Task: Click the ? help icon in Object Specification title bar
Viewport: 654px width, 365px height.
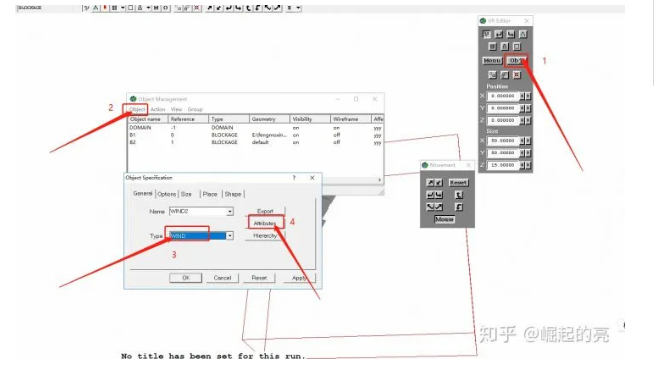Action: click(294, 178)
